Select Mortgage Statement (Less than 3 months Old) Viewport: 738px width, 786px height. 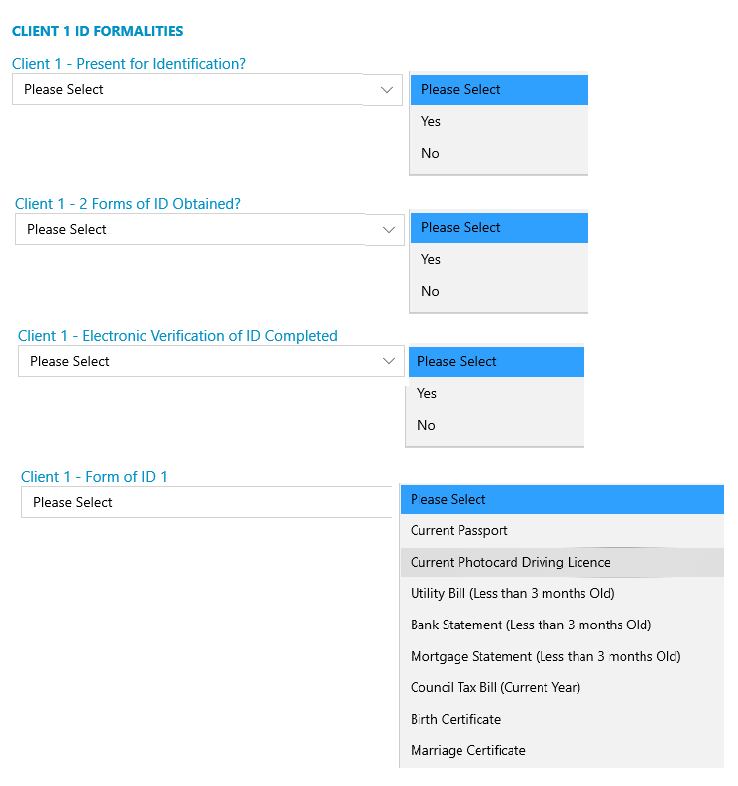point(562,656)
